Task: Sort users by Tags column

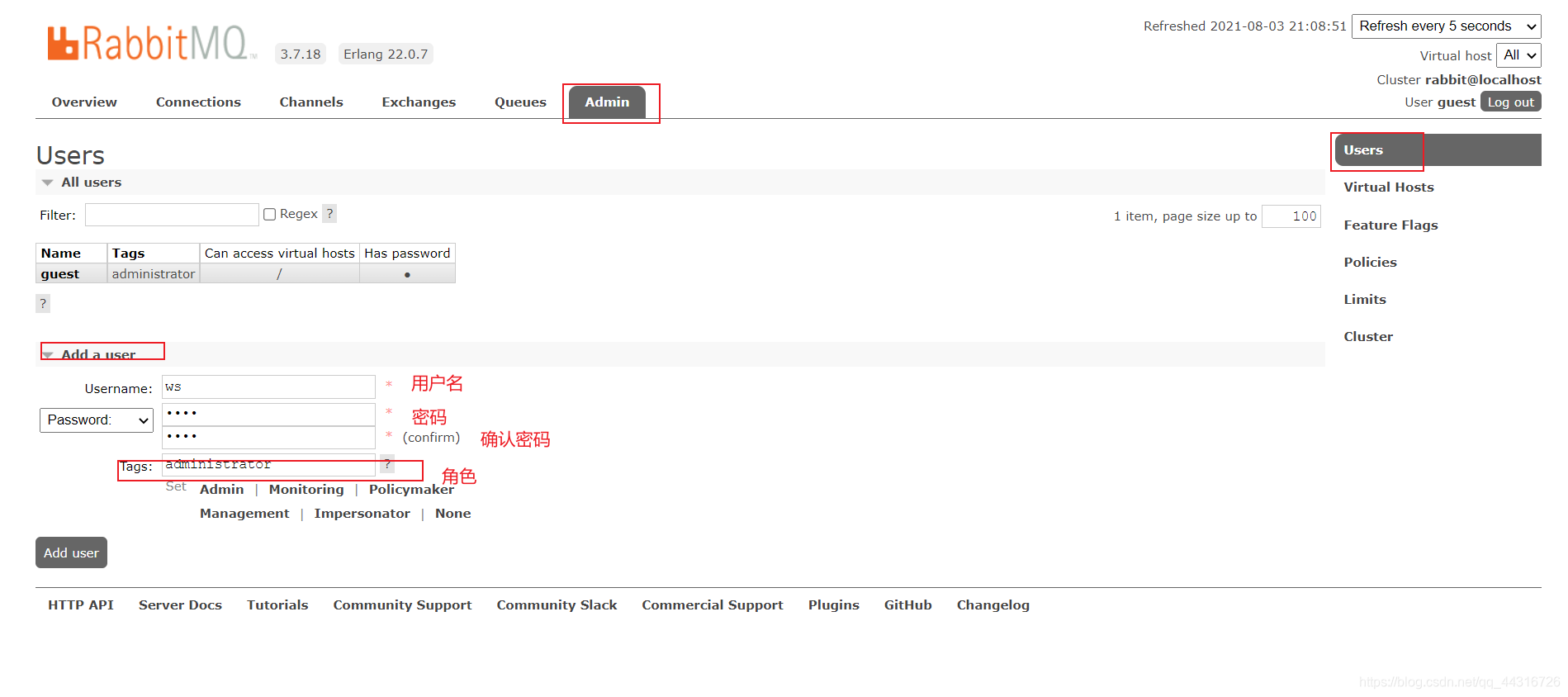Action: click(x=128, y=254)
